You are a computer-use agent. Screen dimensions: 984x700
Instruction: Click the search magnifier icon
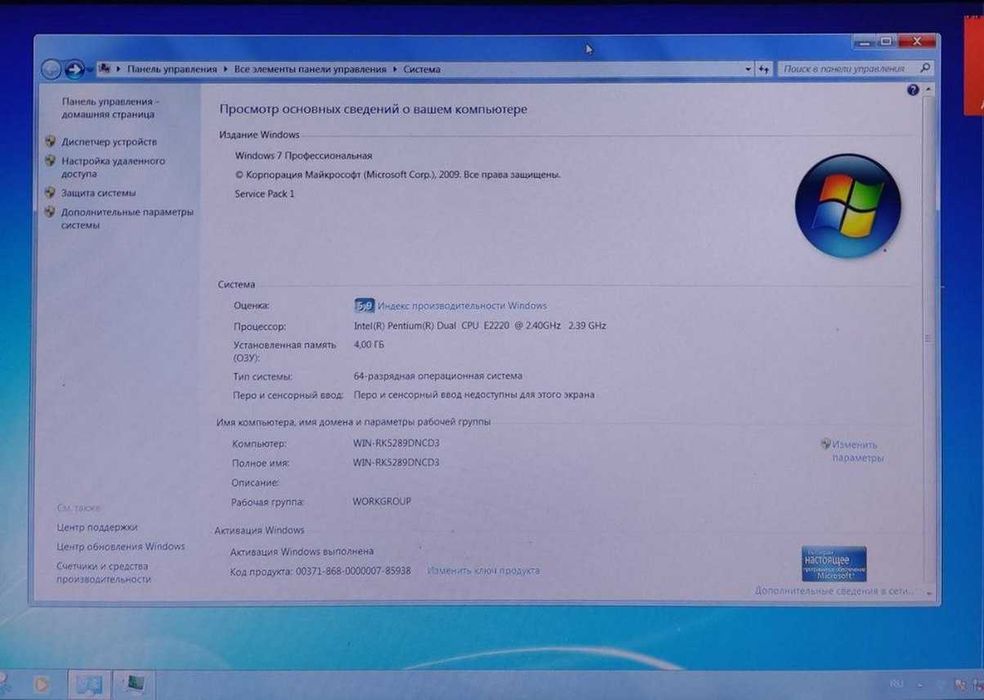coord(925,68)
